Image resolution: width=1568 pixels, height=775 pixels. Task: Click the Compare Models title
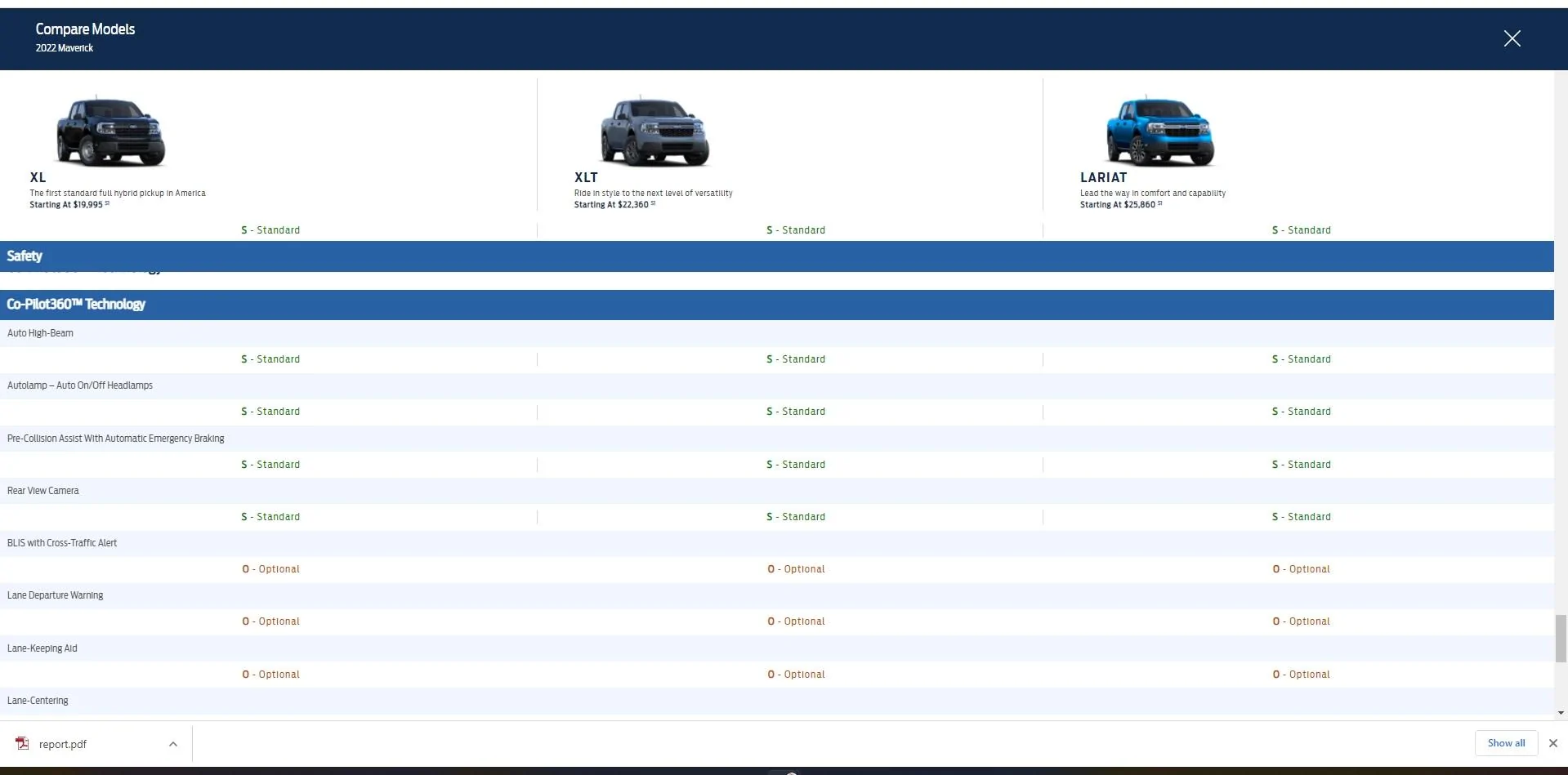pos(85,29)
